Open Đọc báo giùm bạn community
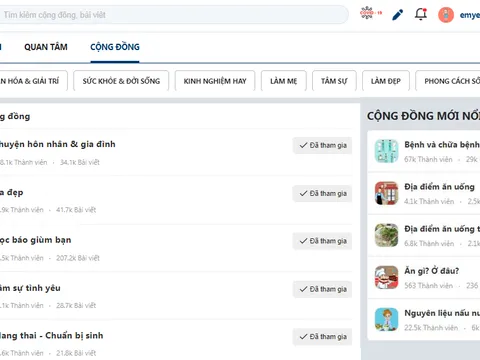480x360 pixels. click(x=35, y=240)
